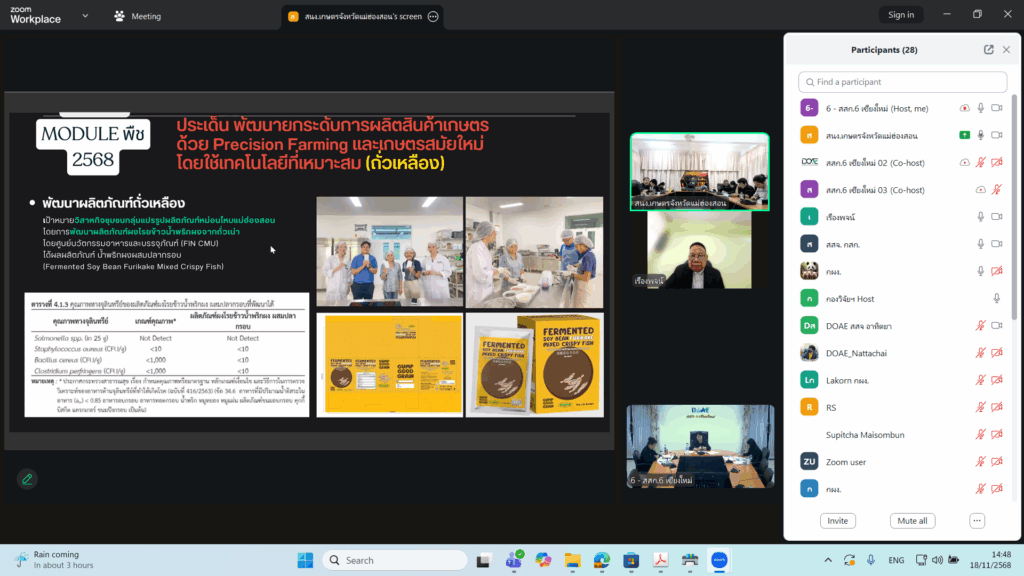Unmute participant RS microphone

(x=981, y=407)
